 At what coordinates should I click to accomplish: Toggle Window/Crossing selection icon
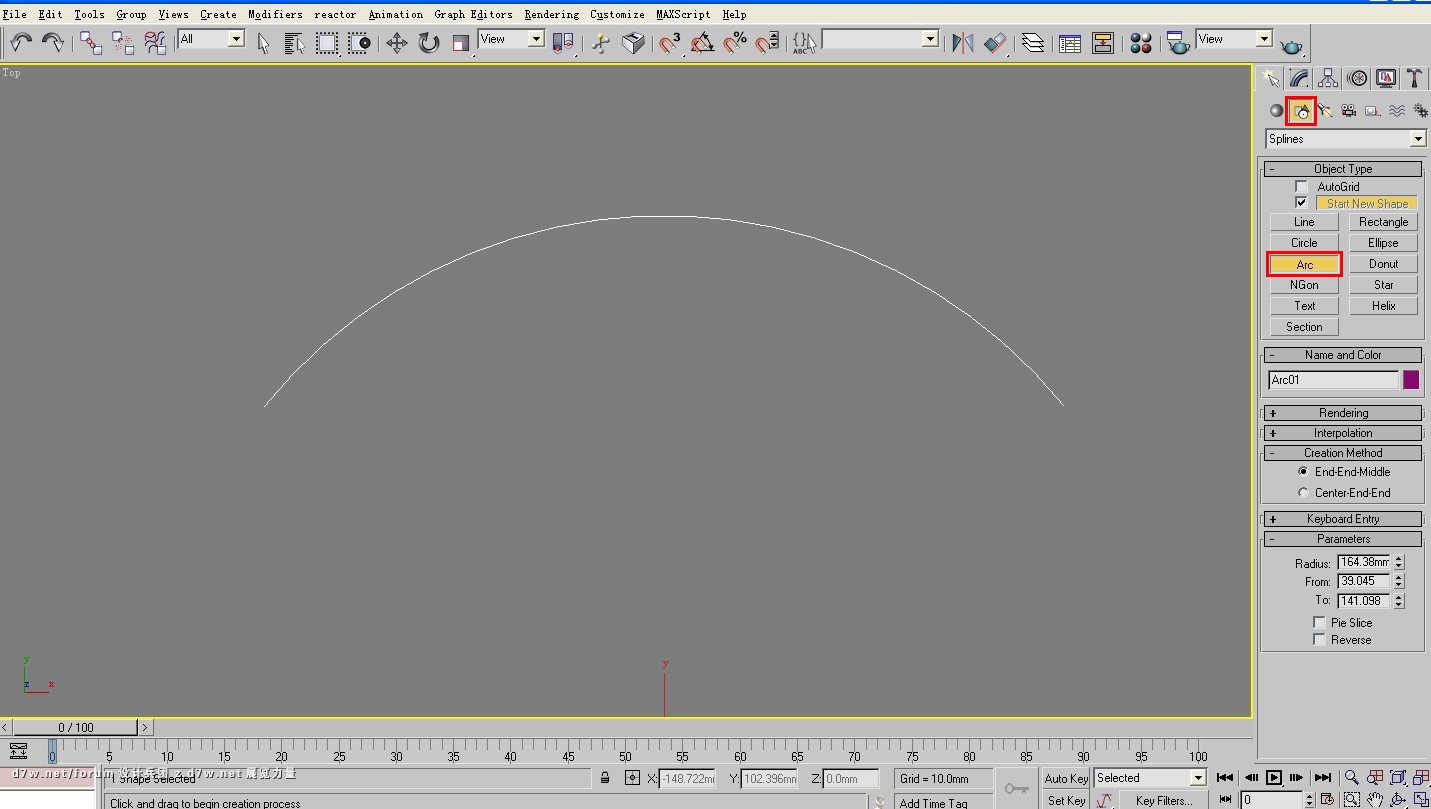tap(359, 42)
